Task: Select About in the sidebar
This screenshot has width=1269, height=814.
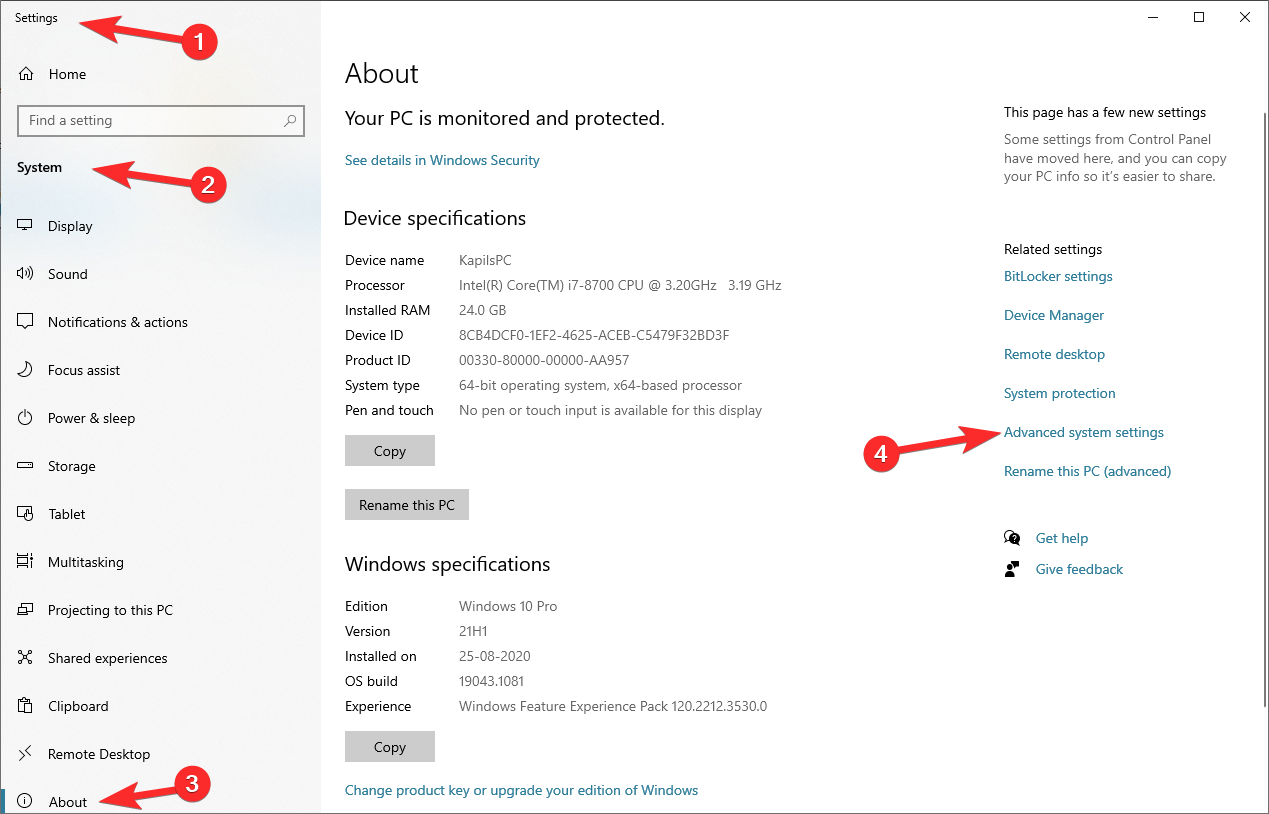Action: tap(67, 802)
